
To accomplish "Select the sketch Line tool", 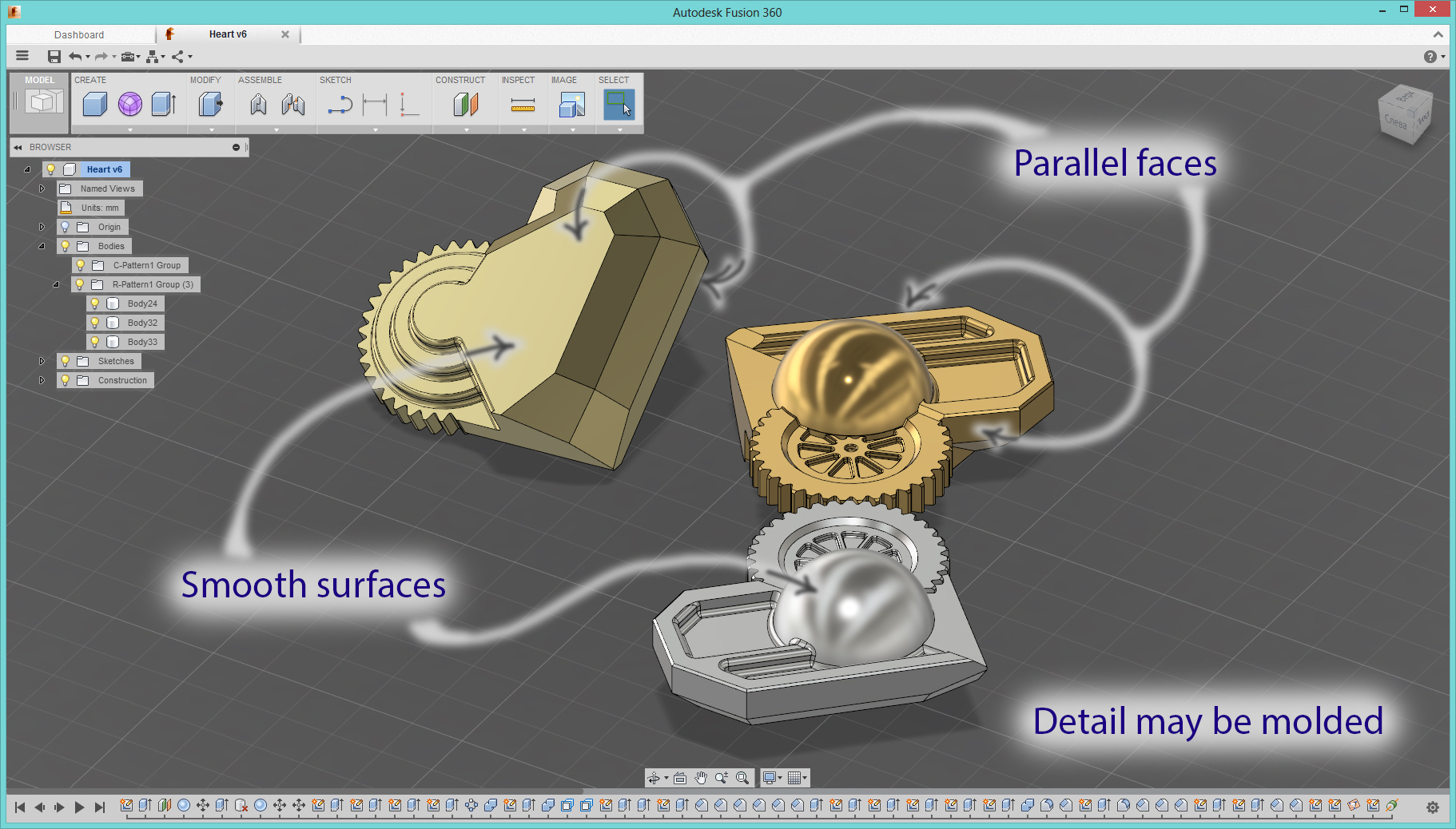I will (340, 104).
